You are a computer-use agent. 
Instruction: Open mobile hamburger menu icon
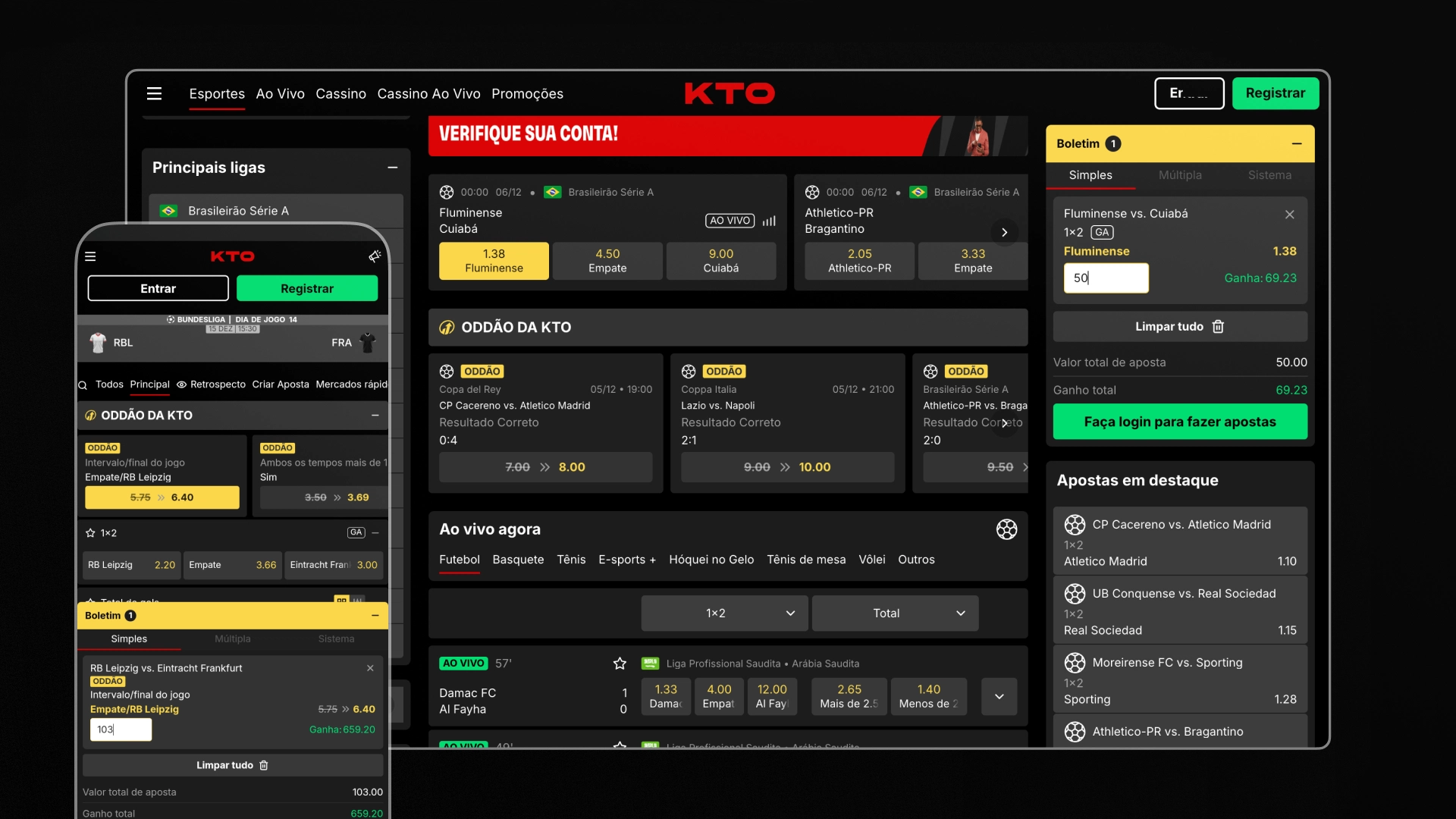pos(90,256)
